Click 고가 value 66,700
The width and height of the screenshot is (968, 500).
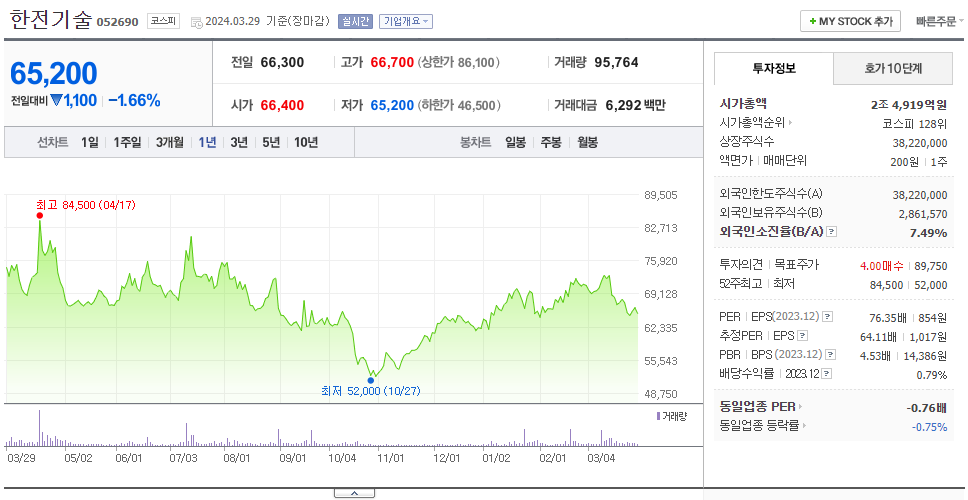click(392, 62)
